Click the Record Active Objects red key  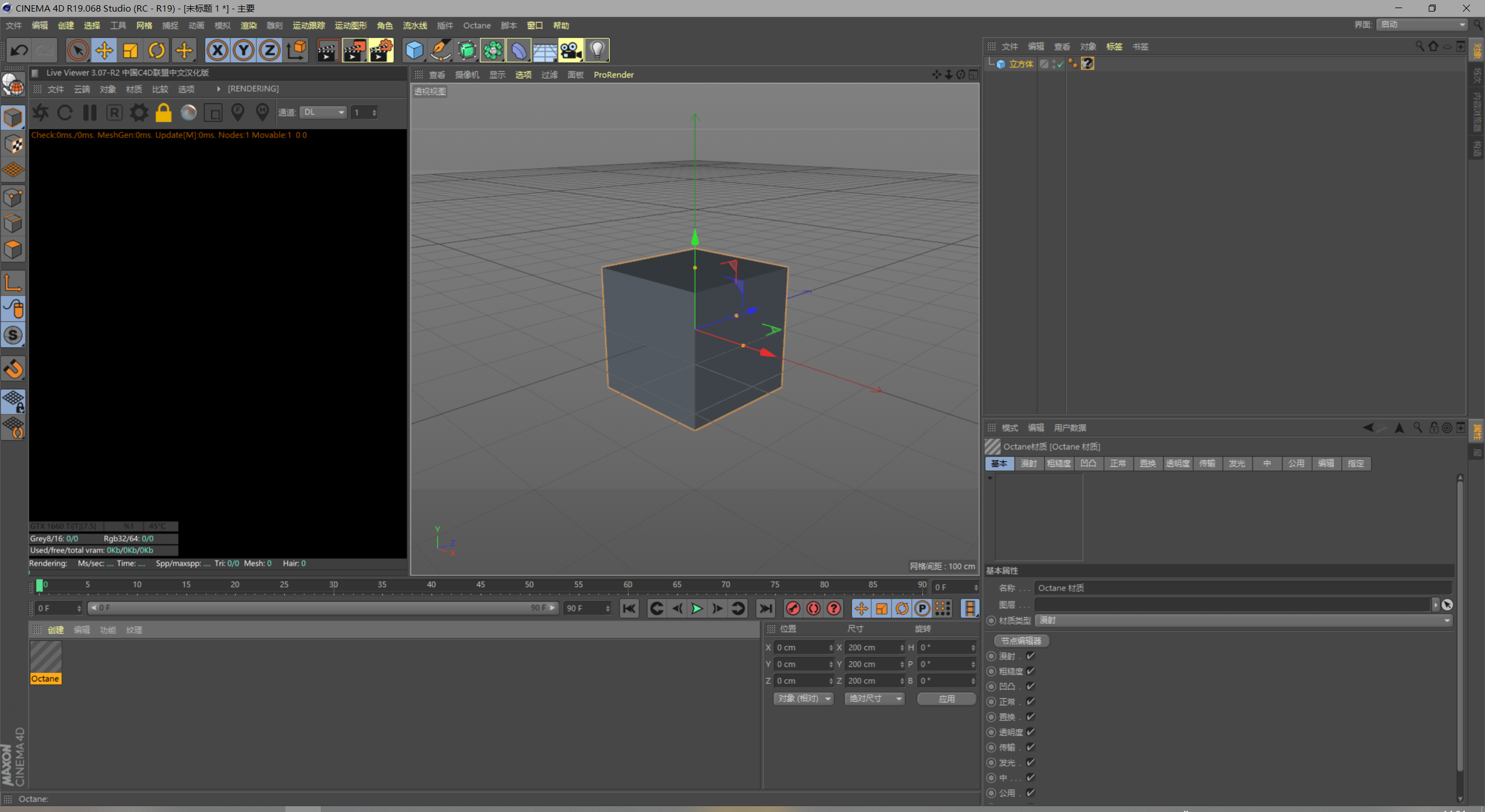793,608
